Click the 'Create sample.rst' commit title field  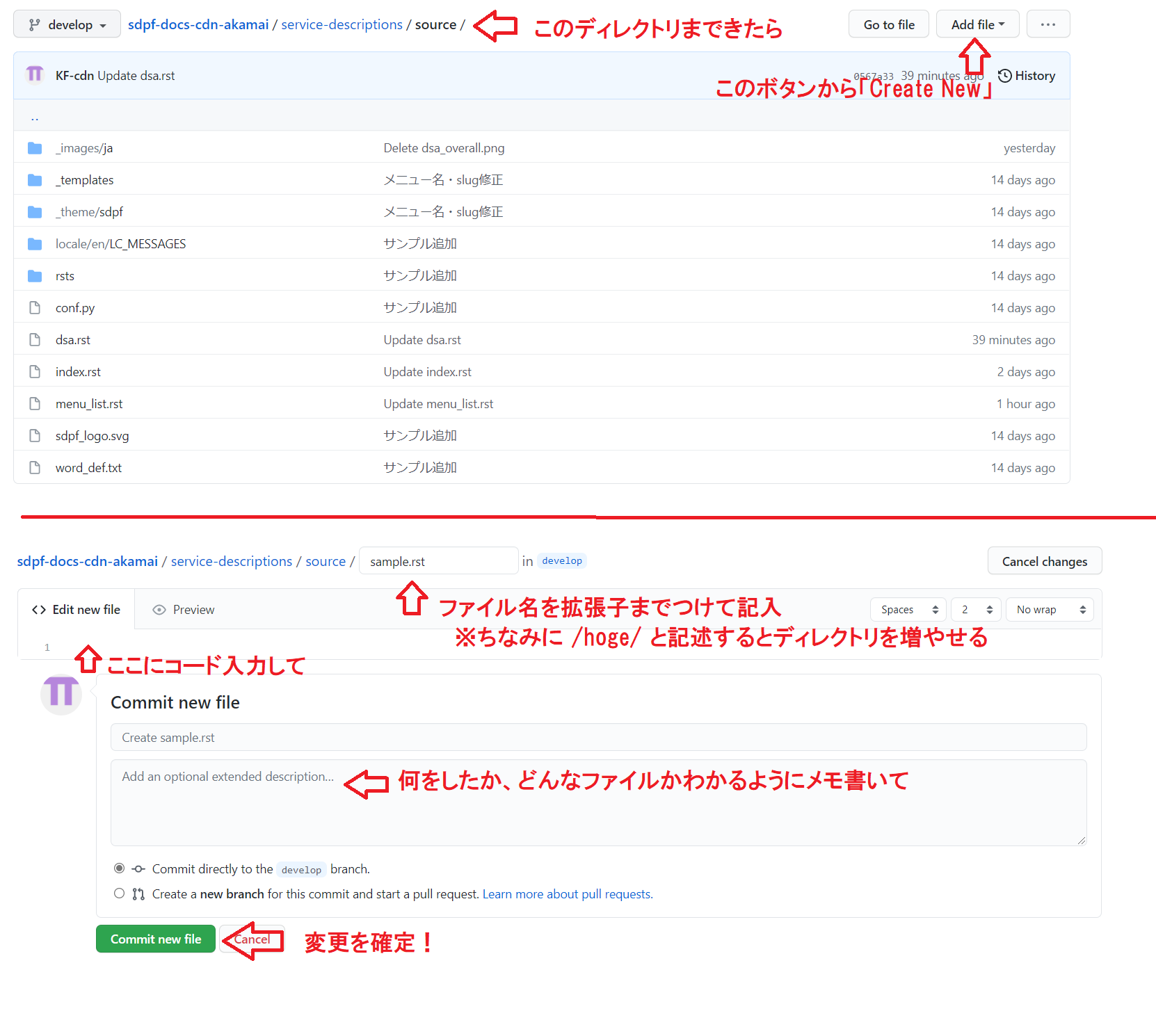[x=598, y=738]
